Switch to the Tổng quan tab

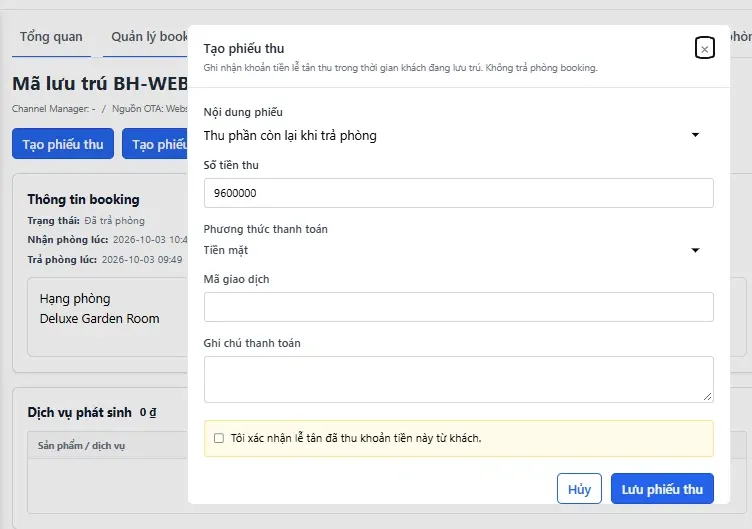coord(51,37)
